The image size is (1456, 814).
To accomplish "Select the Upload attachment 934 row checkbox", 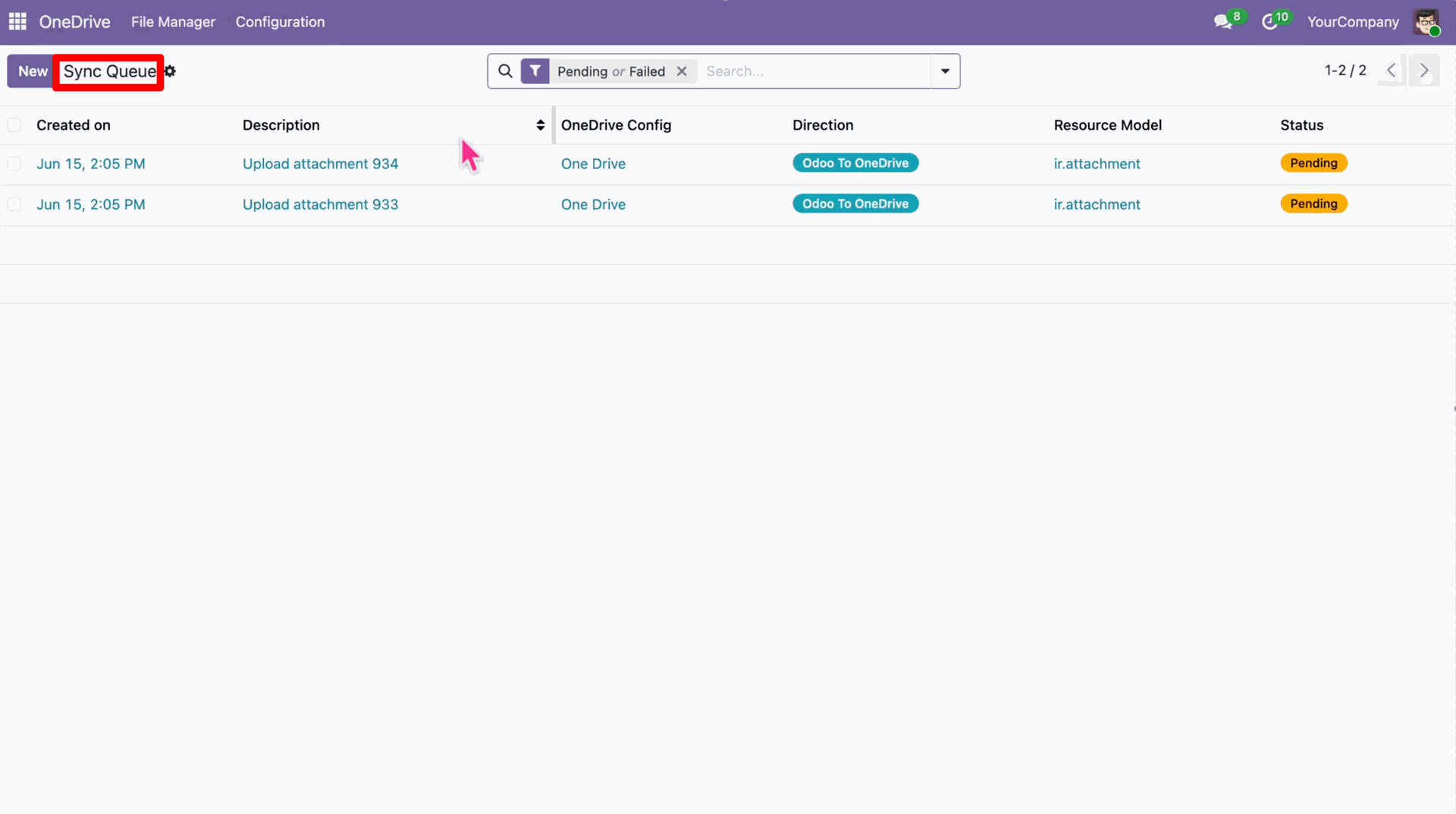I will point(14,164).
